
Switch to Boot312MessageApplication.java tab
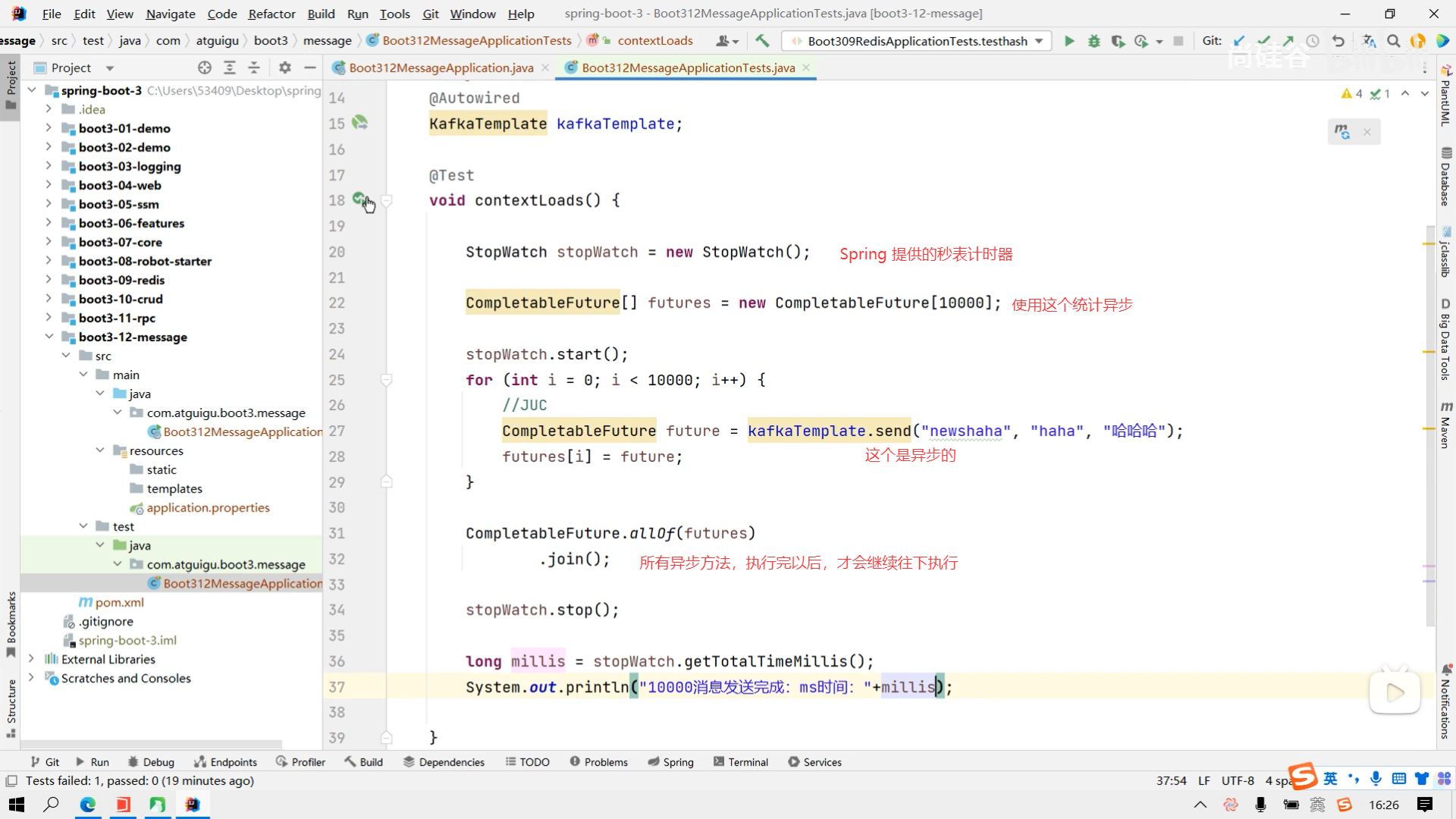[441, 67]
